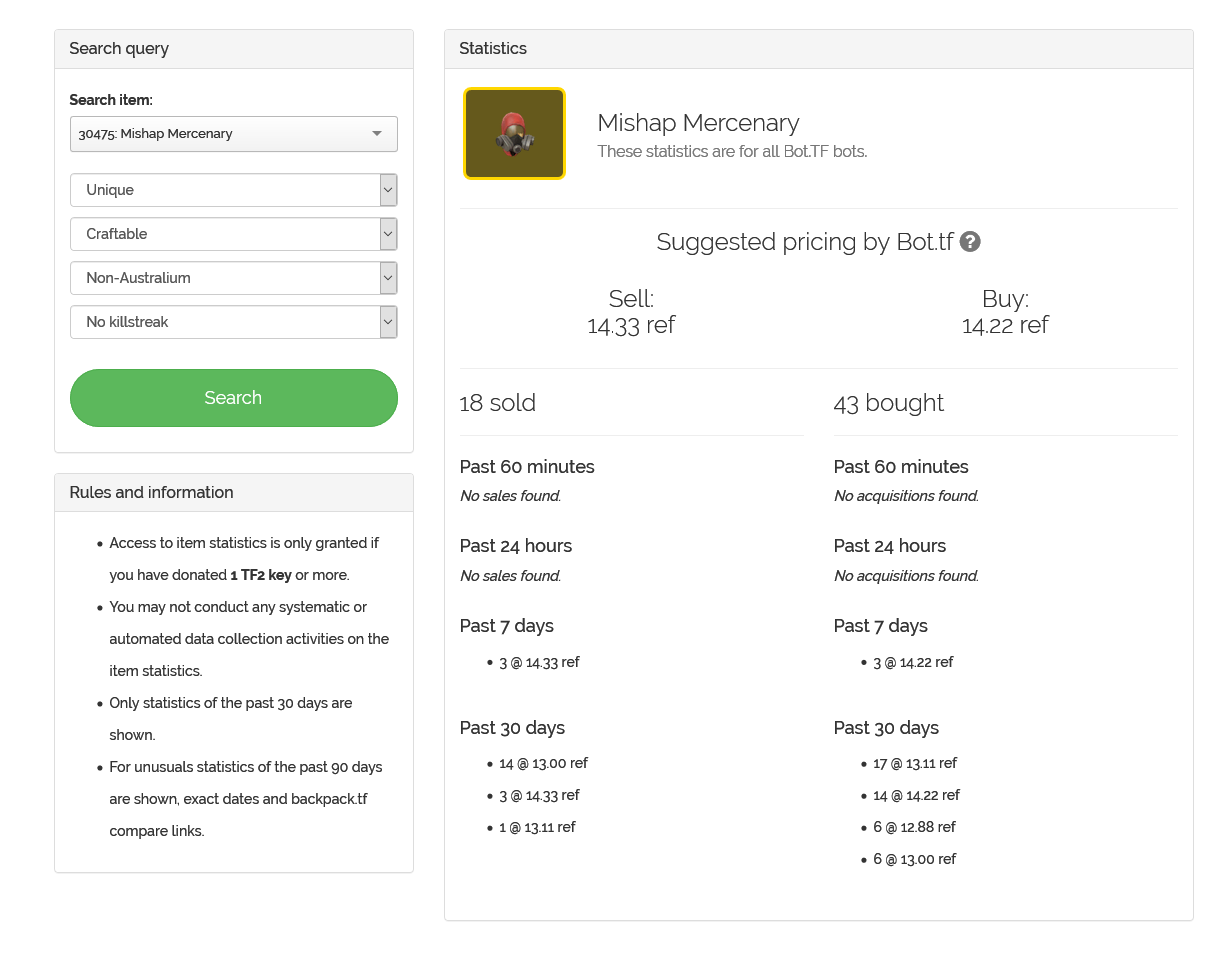Expand the Non-Australium dropdown
Screen dimensions: 1216x963
[x=233, y=278]
